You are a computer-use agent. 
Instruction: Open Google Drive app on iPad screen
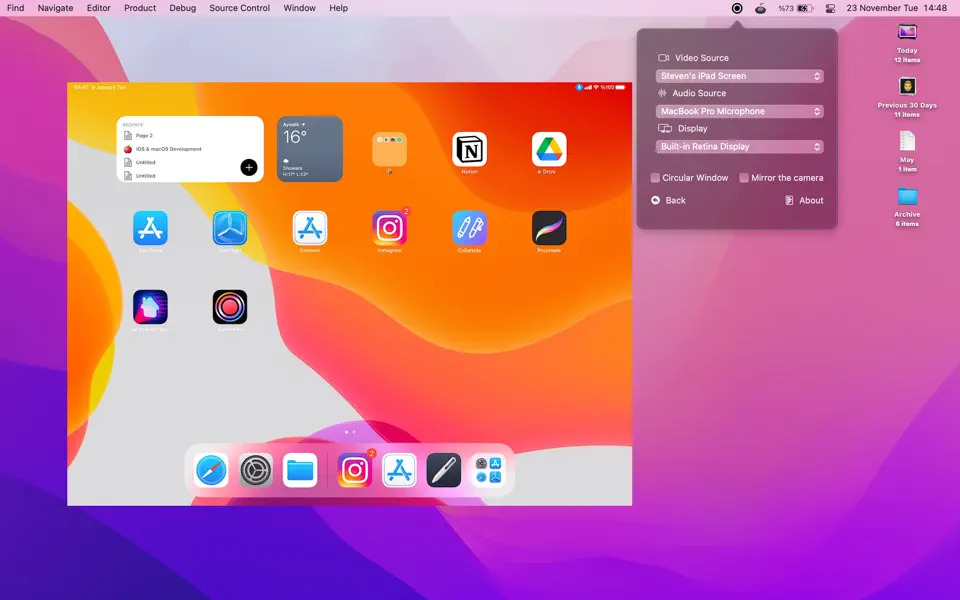click(549, 149)
